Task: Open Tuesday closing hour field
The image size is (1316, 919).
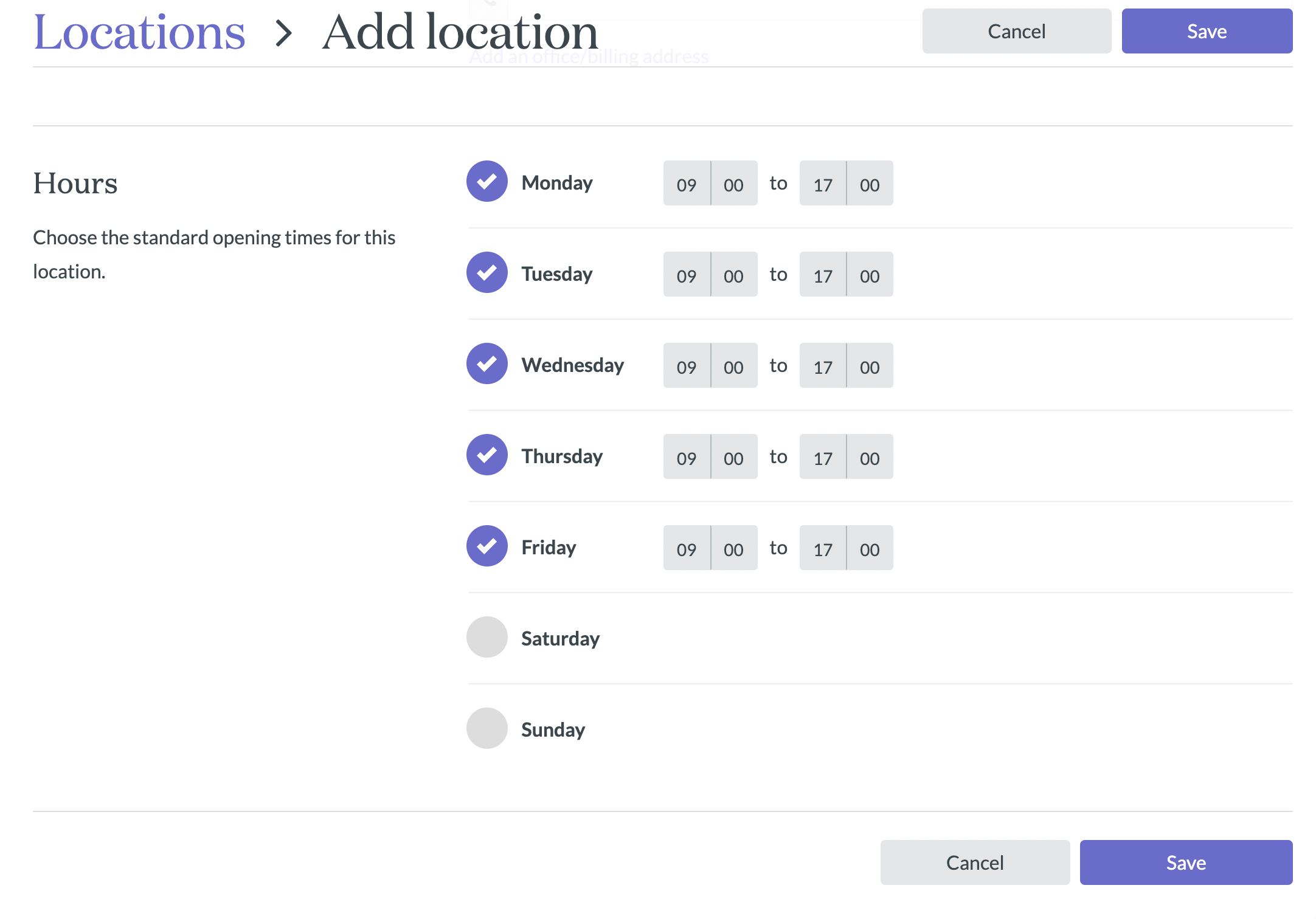Action: click(822, 275)
